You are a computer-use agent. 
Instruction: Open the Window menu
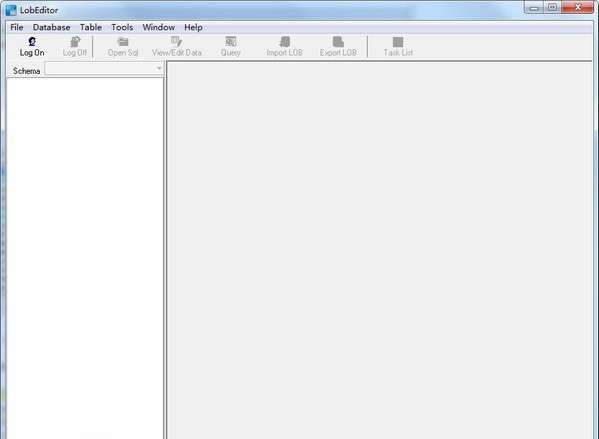point(159,27)
